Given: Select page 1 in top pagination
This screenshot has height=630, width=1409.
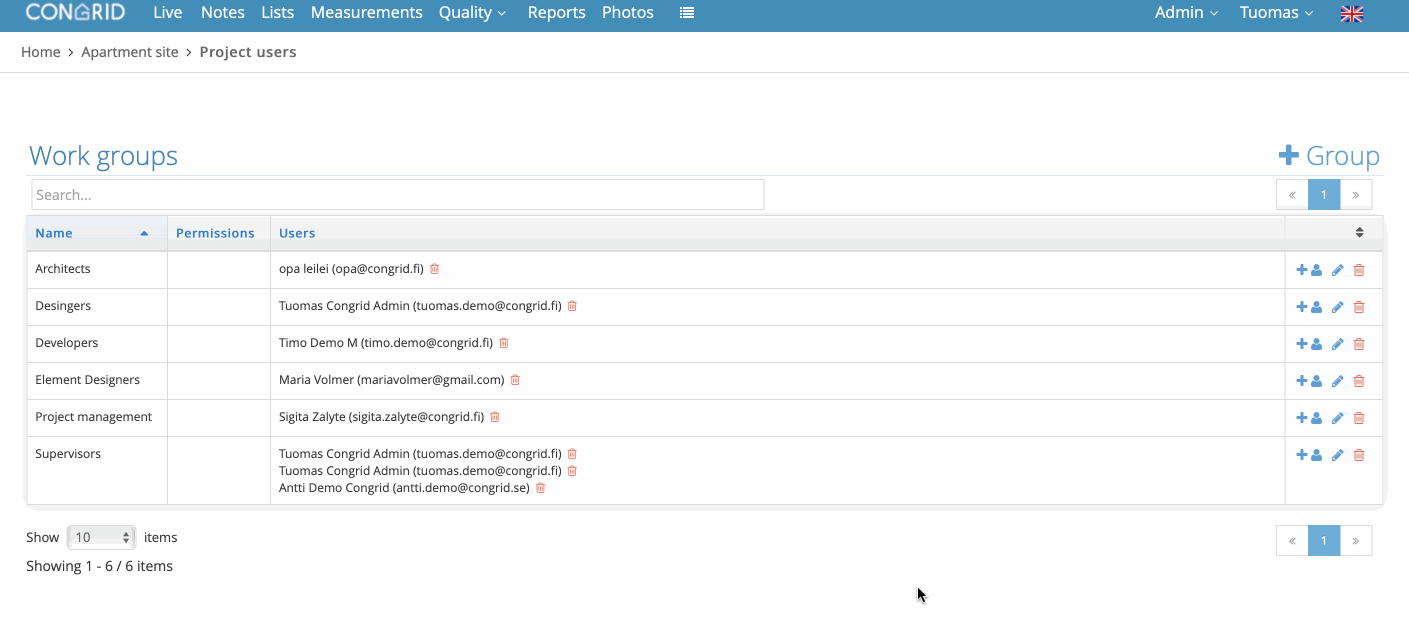Looking at the screenshot, I should 1324,195.
